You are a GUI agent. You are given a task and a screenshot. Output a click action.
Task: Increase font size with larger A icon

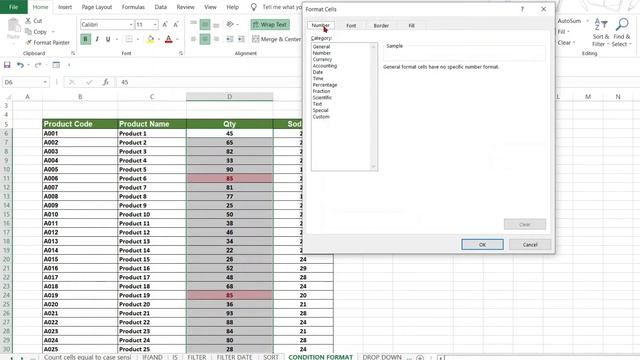165,24
